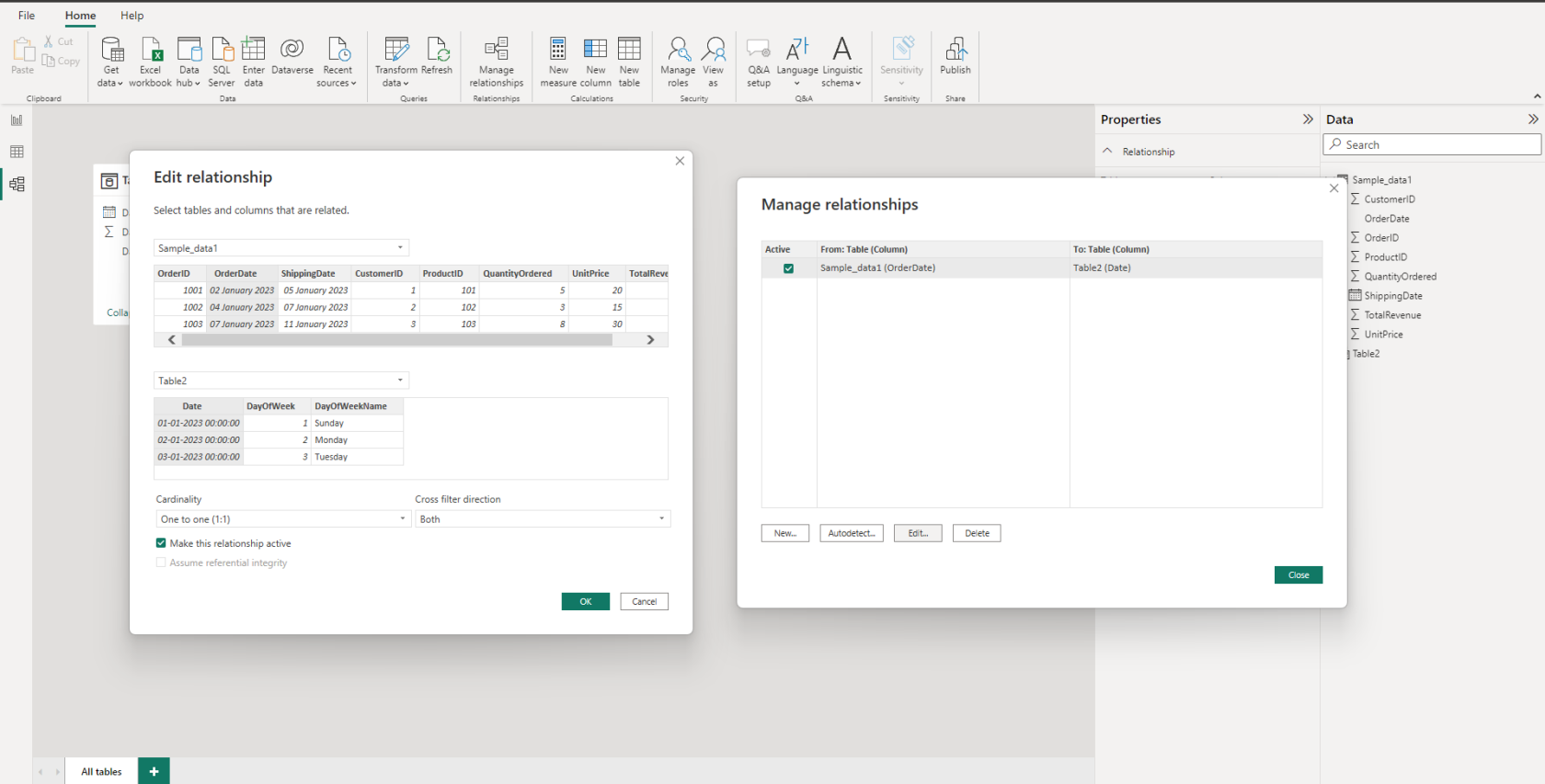
Task: Open Manage relationships from ribbon
Action: point(497,62)
